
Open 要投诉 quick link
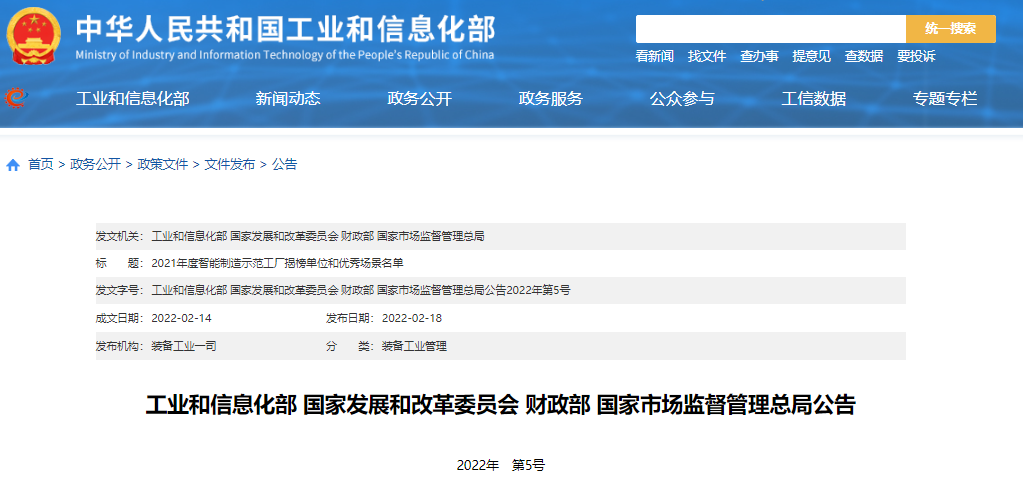pos(915,56)
